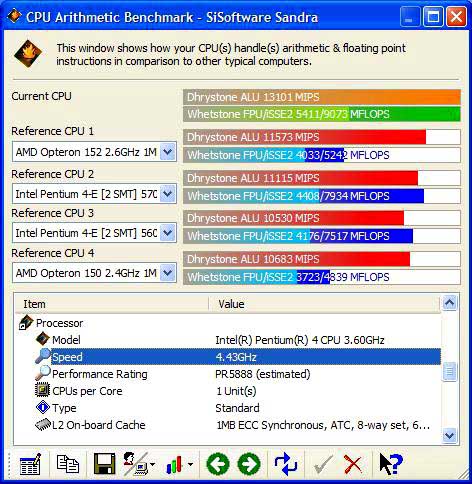472x484 pixels.
Task: Open the bar chart icon dropdown arrow
Action: pos(190,464)
